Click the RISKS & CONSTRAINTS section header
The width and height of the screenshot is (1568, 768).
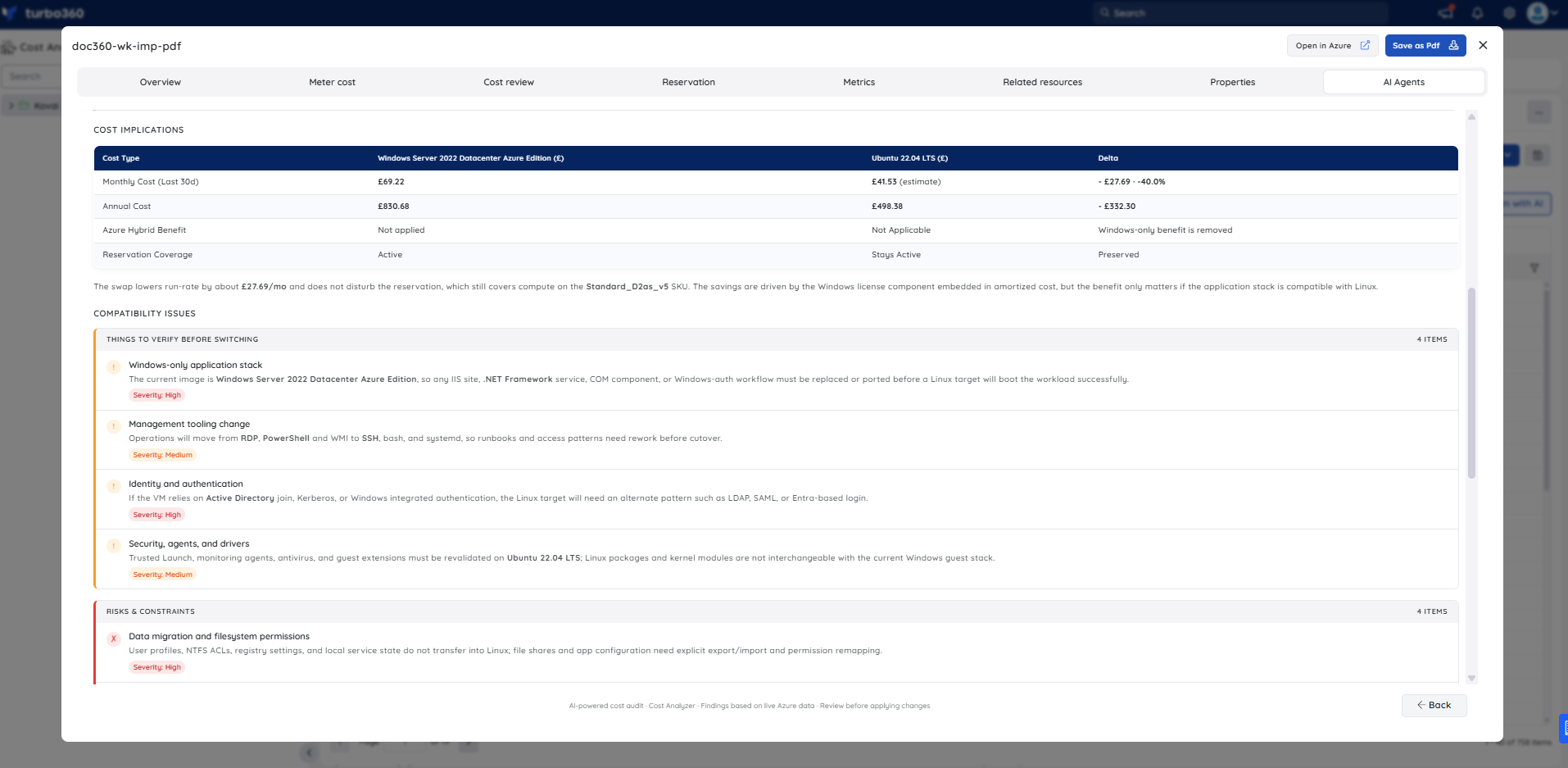tap(151, 611)
